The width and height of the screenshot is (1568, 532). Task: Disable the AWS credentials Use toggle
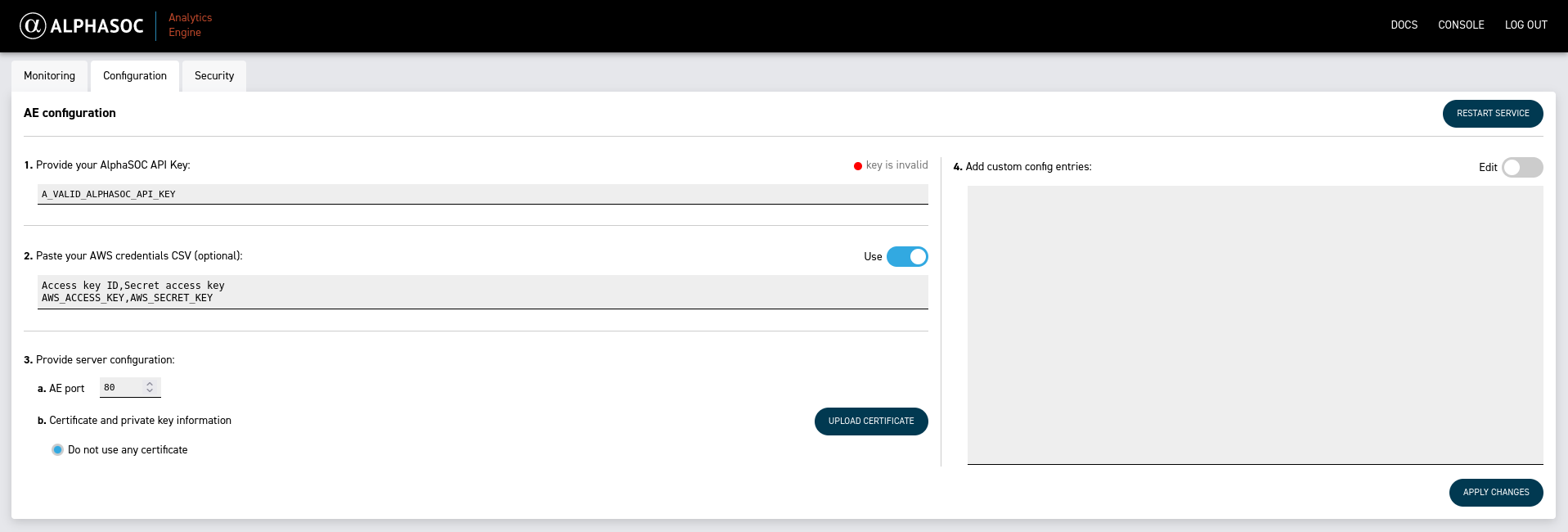(907, 257)
